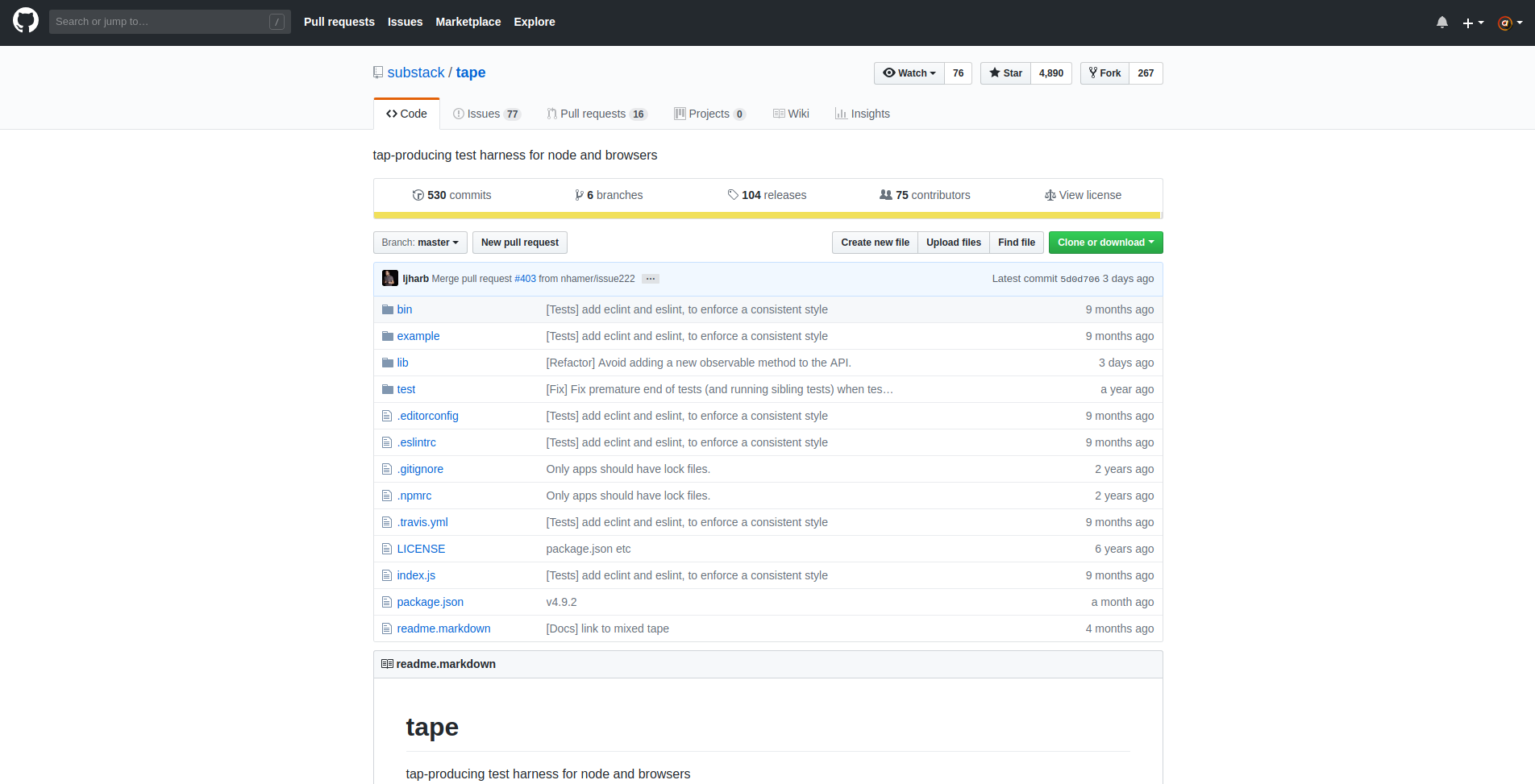Click the LICENSE file icon

coord(387,549)
